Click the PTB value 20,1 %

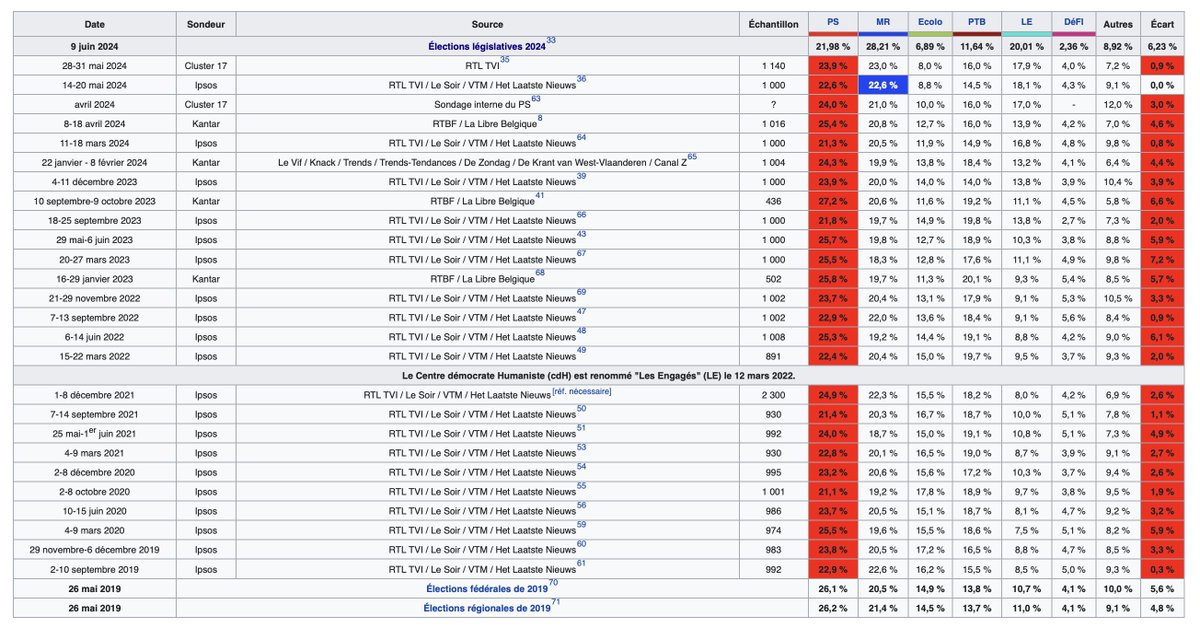[977, 279]
